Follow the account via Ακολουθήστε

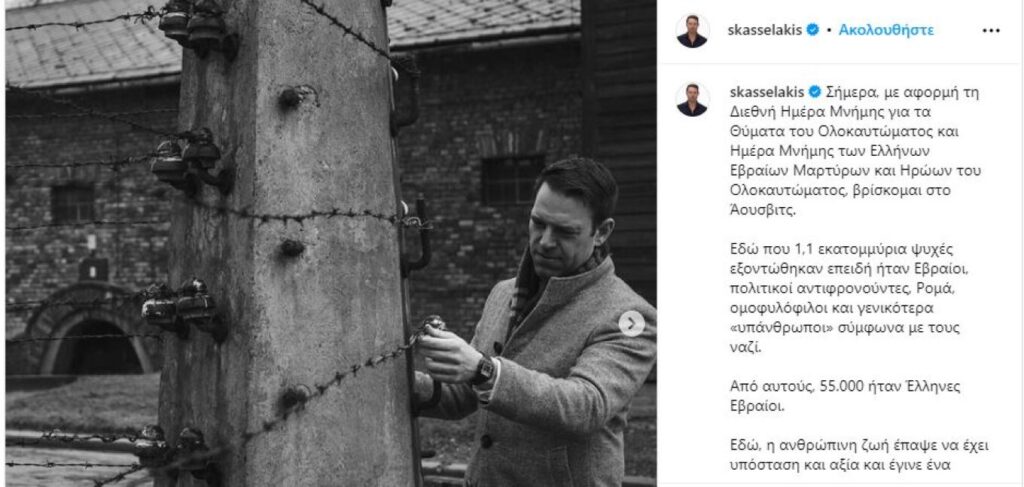(x=886, y=30)
